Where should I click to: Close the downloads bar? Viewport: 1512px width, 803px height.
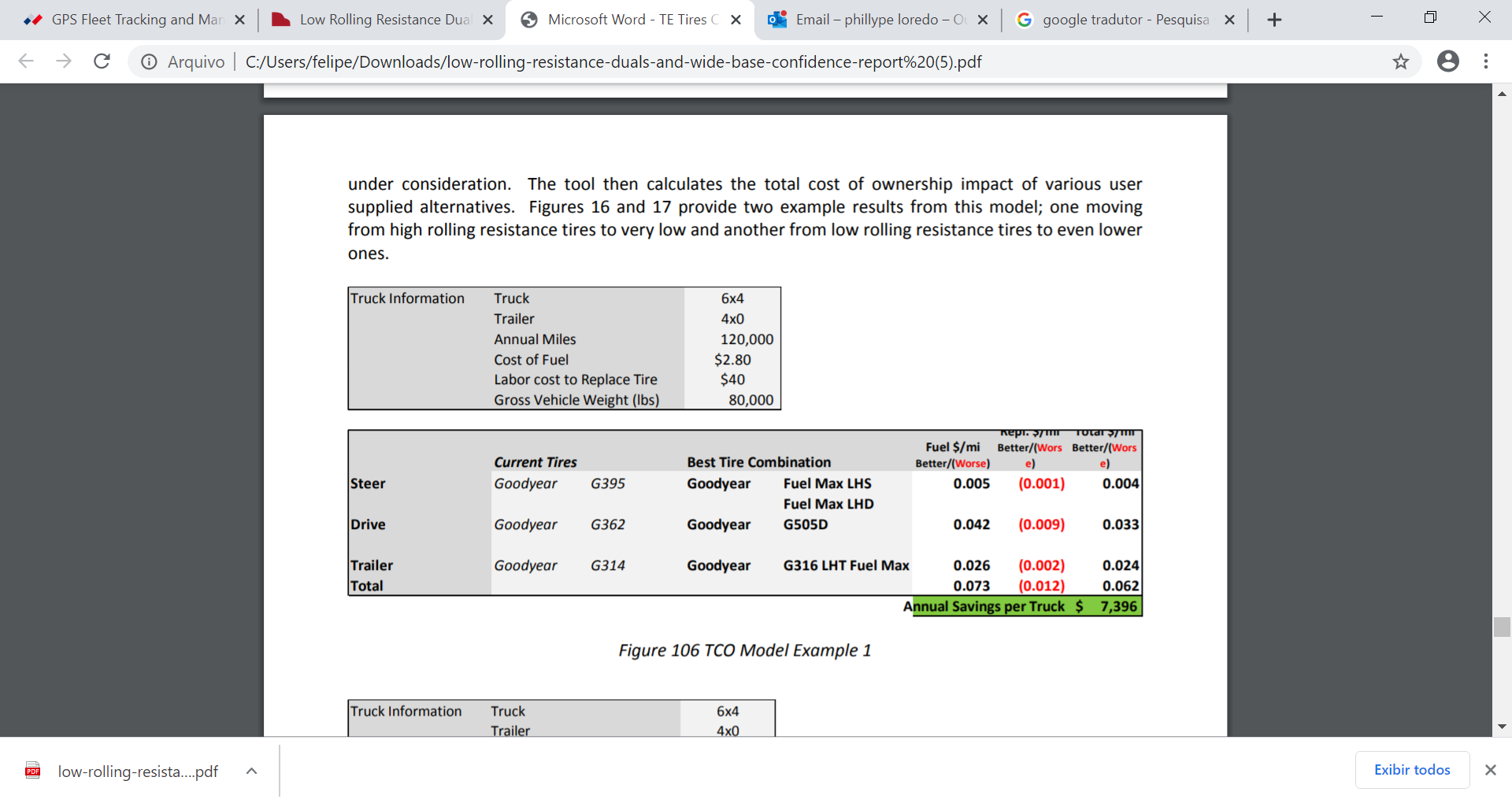(x=1490, y=770)
